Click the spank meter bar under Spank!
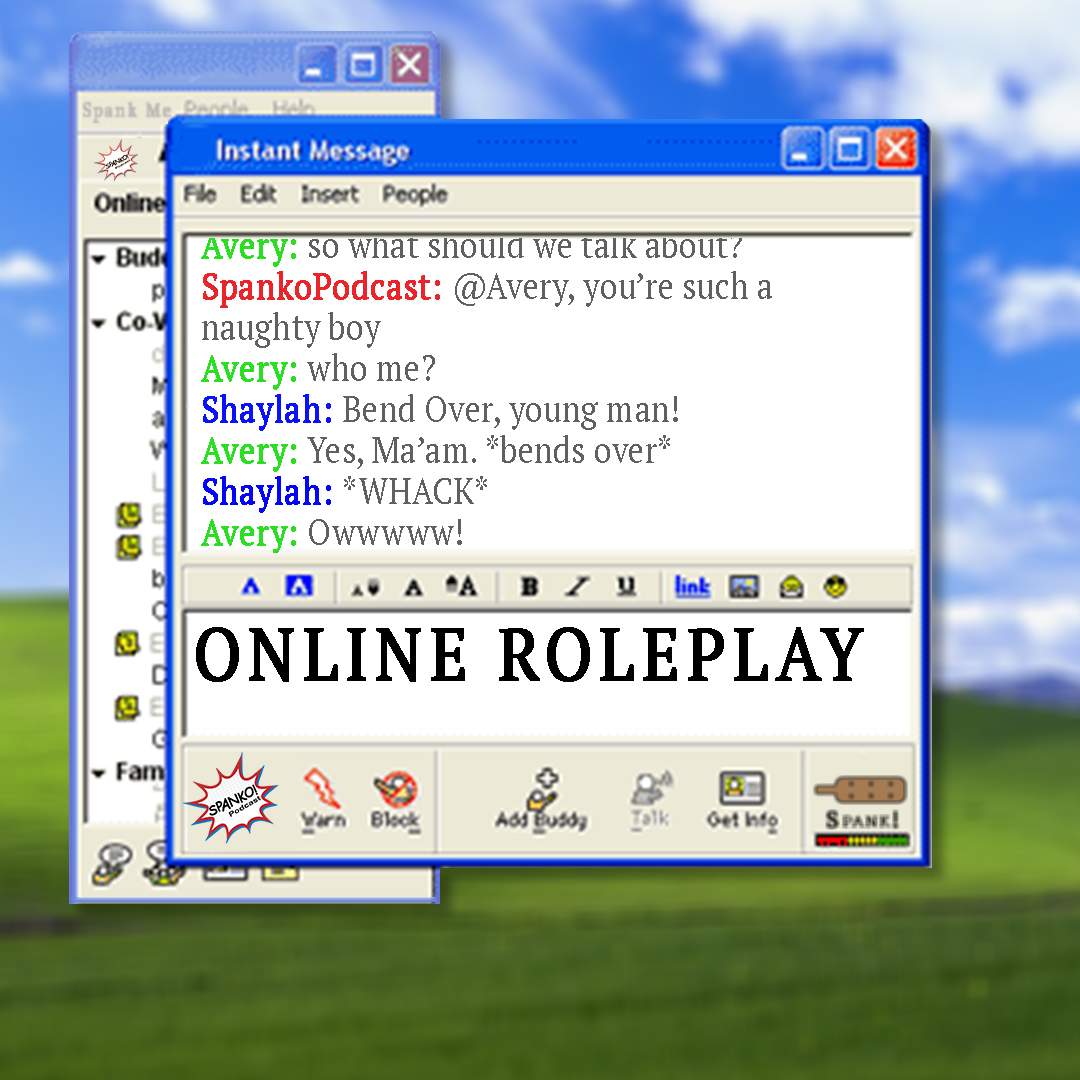This screenshot has height=1080, width=1080. click(x=862, y=840)
